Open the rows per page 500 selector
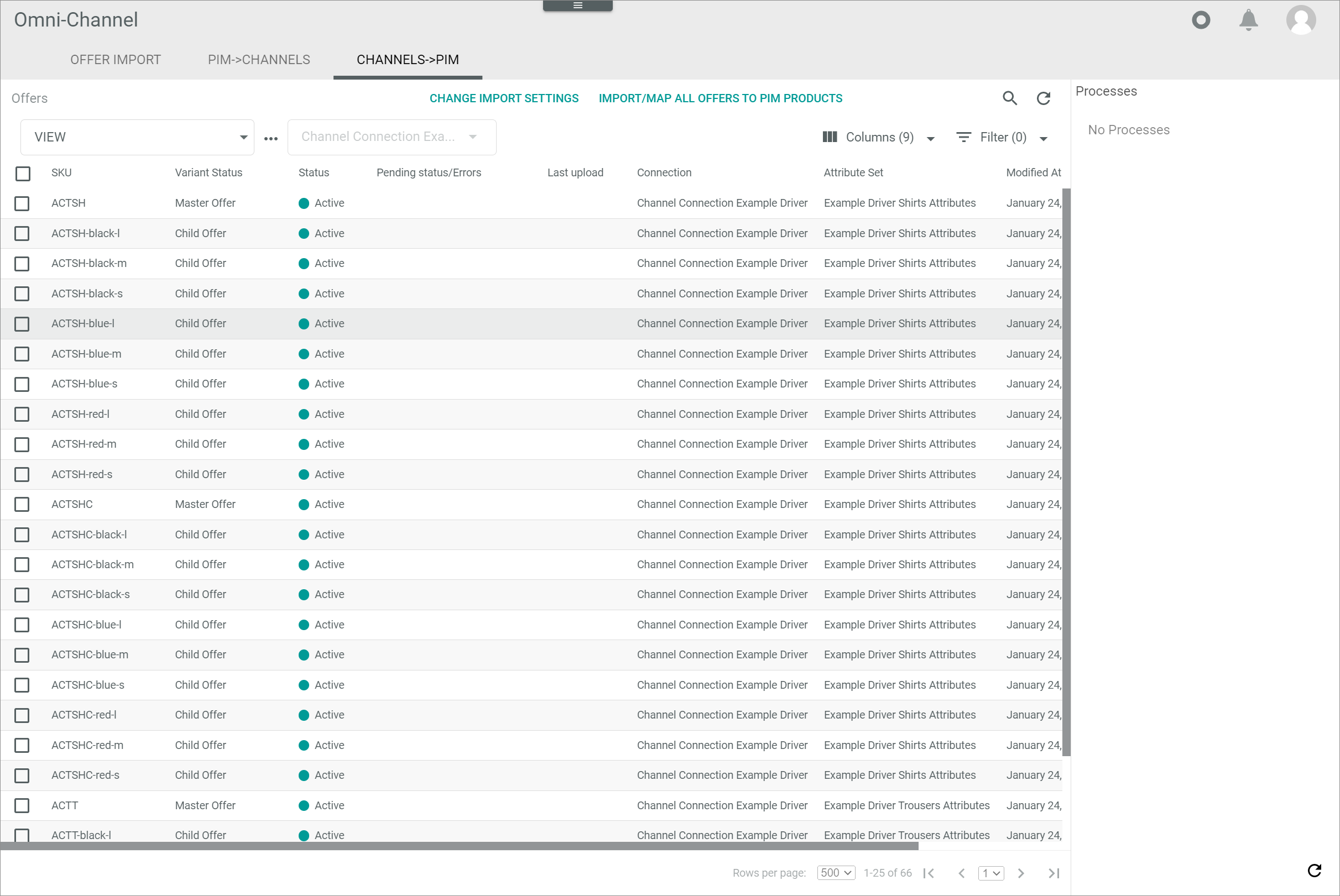 (x=836, y=873)
